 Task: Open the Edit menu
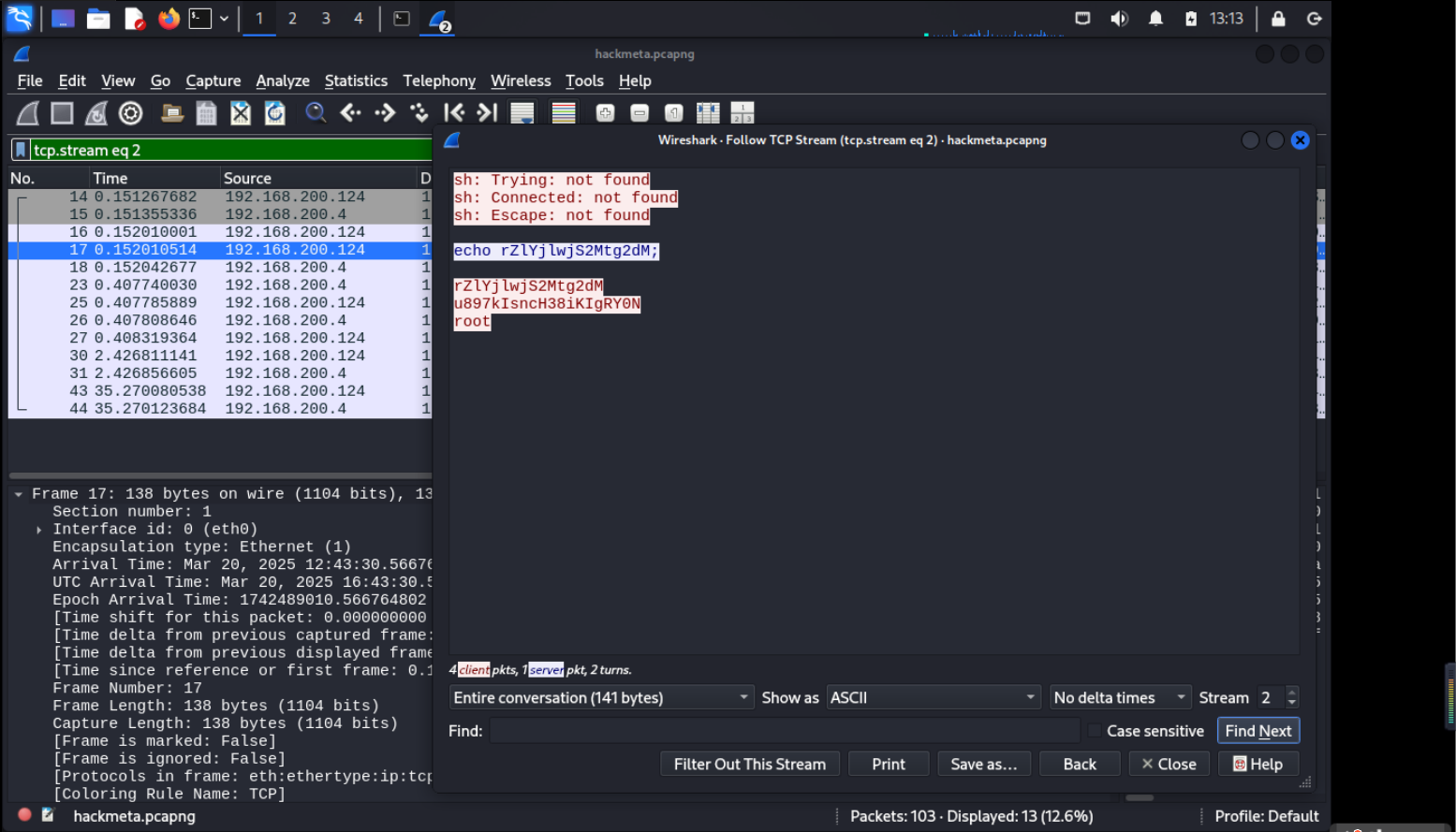coord(72,81)
